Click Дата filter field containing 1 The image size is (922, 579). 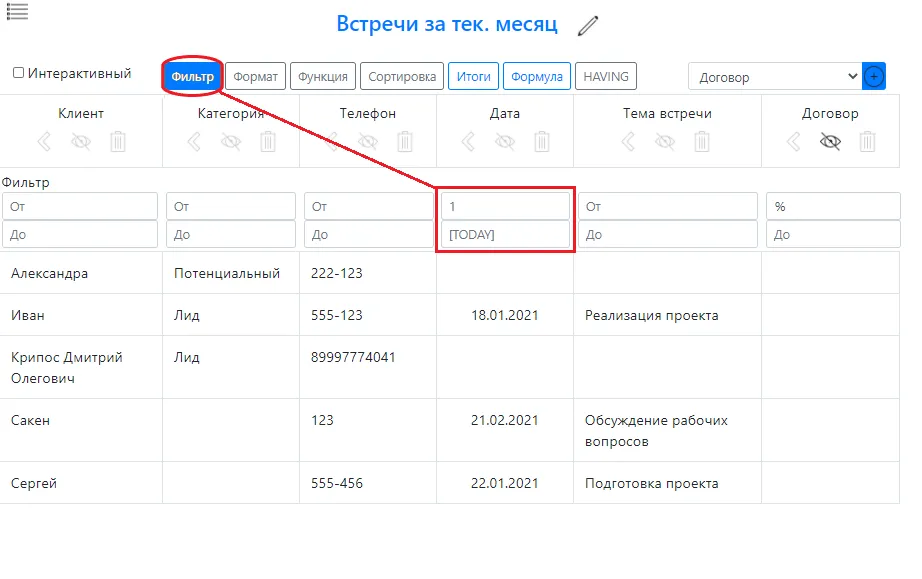click(505, 206)
